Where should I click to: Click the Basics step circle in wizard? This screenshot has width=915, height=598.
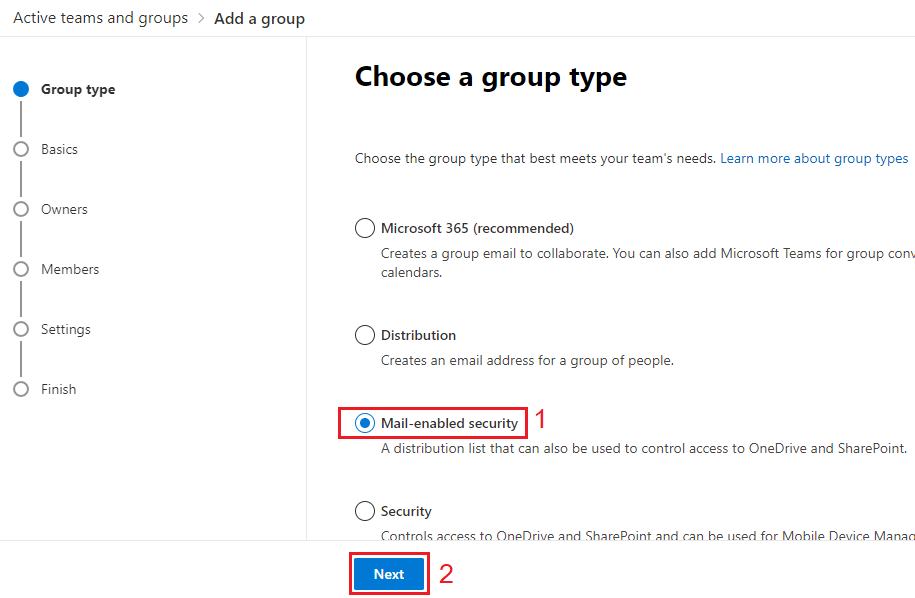pyautogui.click(x=21, y=149)
